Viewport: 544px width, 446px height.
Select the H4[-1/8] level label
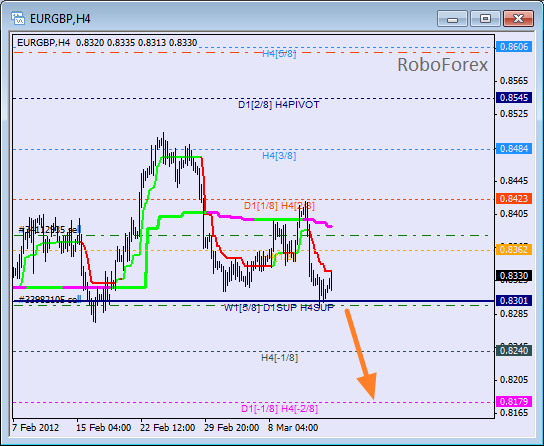point(280,358)
